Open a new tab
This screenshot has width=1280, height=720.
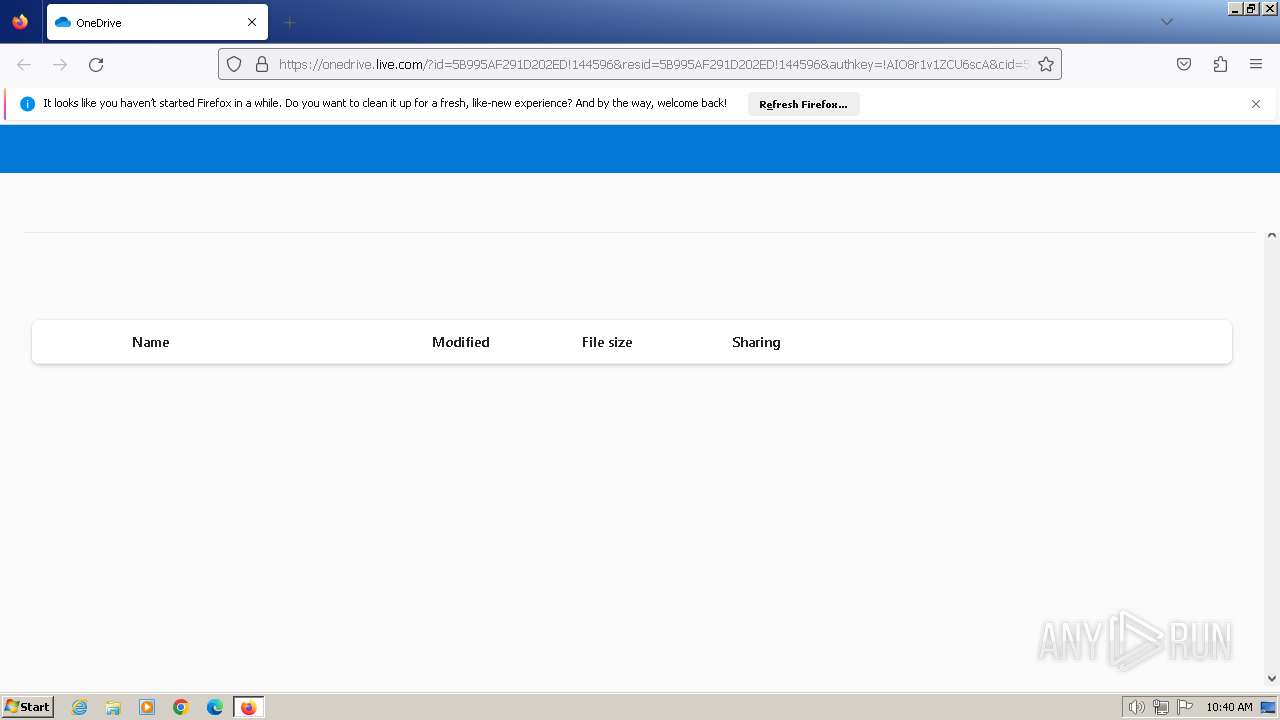click(x=289, y=22)
